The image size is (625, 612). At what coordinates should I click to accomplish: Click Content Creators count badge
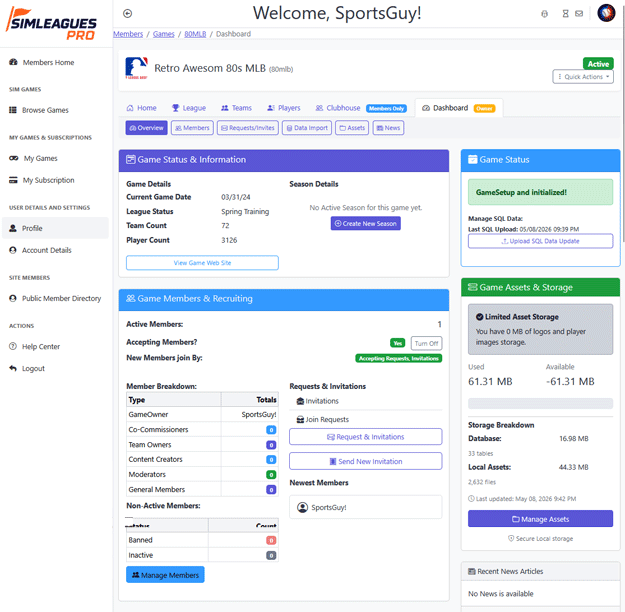(271, 460)
